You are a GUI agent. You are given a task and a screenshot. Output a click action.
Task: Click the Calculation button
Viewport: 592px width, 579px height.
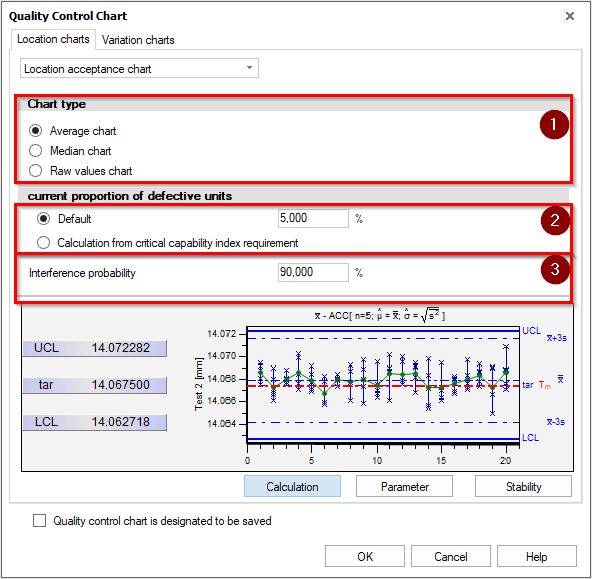pyautogui.click(x=292, y=486)
